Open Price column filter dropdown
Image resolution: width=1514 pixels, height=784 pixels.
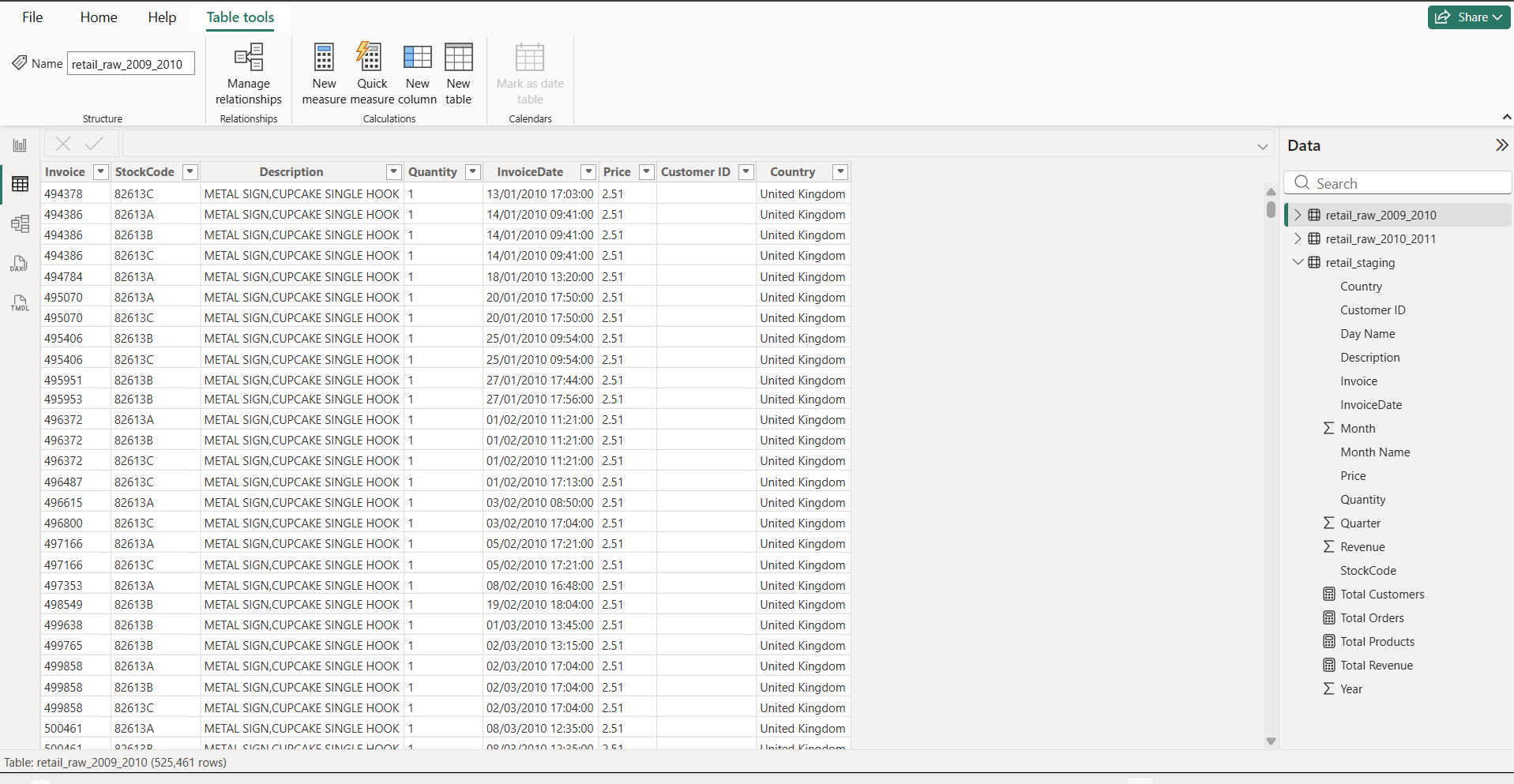(646, 171)
